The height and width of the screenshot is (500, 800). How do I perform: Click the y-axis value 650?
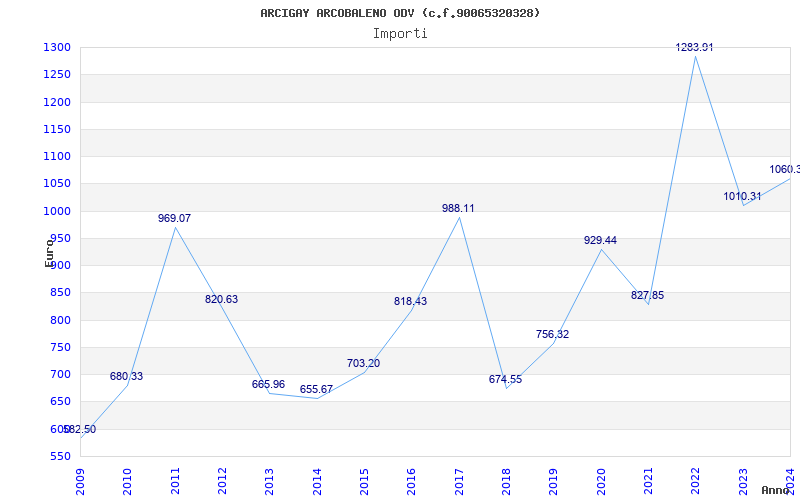click(60, 402)
